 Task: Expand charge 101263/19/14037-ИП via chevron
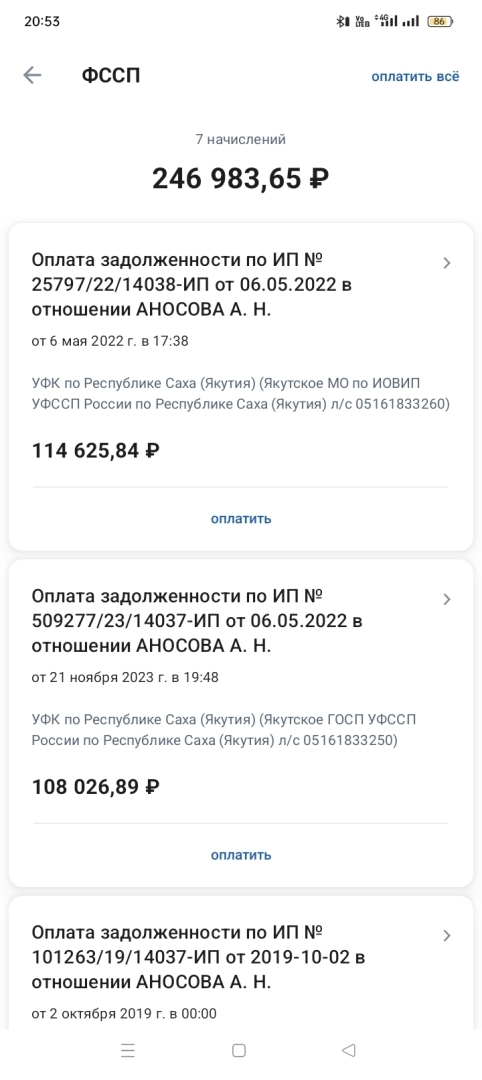click(447, 935)
